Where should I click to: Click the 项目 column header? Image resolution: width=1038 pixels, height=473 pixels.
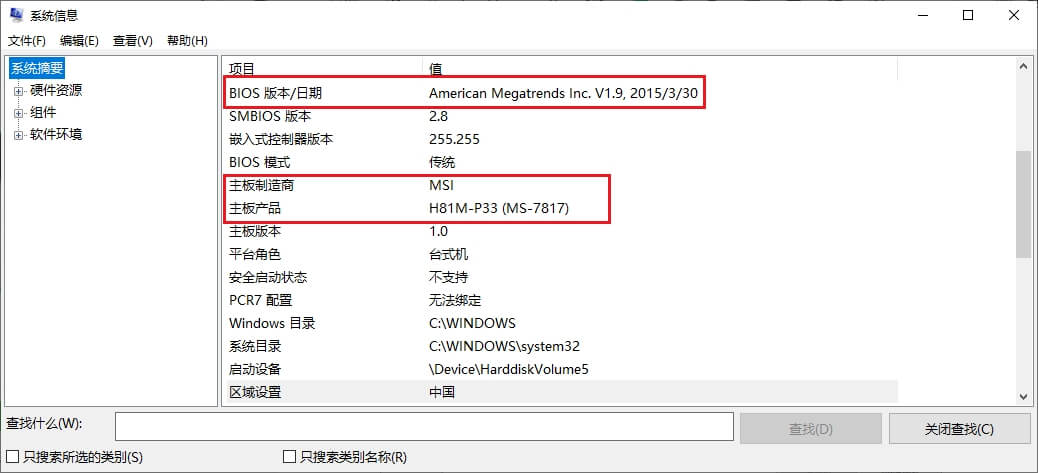click(322, 68)
